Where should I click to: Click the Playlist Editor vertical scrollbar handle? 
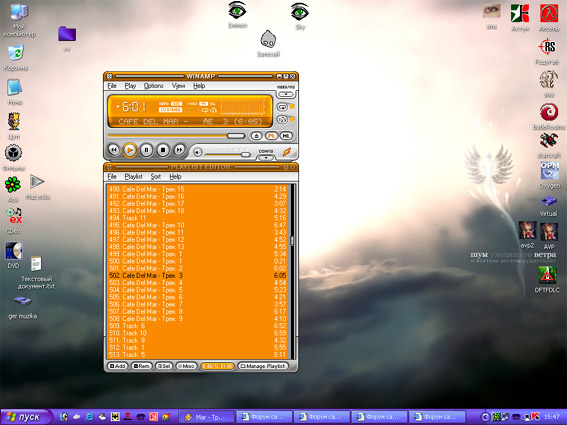(292, 240)
